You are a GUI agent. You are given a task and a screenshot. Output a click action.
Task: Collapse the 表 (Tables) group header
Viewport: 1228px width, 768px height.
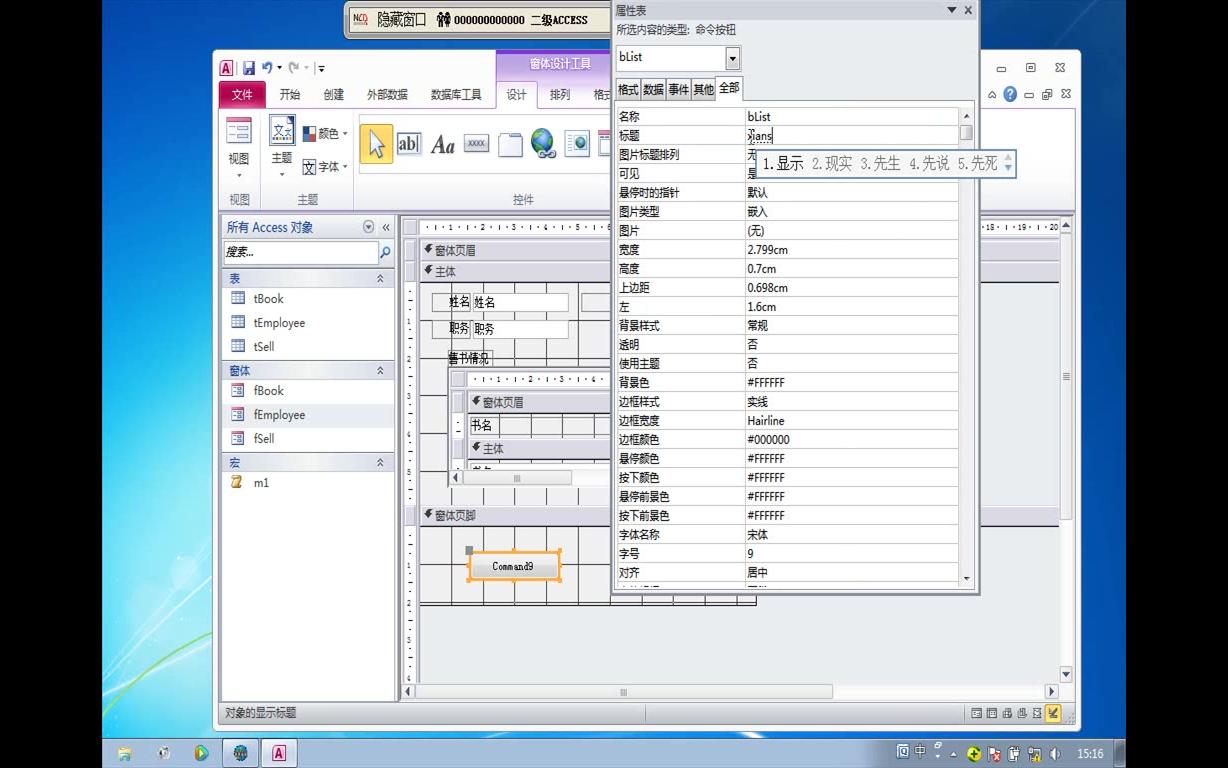tap(381, 278)
